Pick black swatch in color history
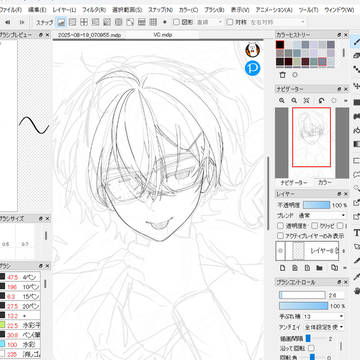Screen dimensions: 360x360 click(x=280, y=45)
